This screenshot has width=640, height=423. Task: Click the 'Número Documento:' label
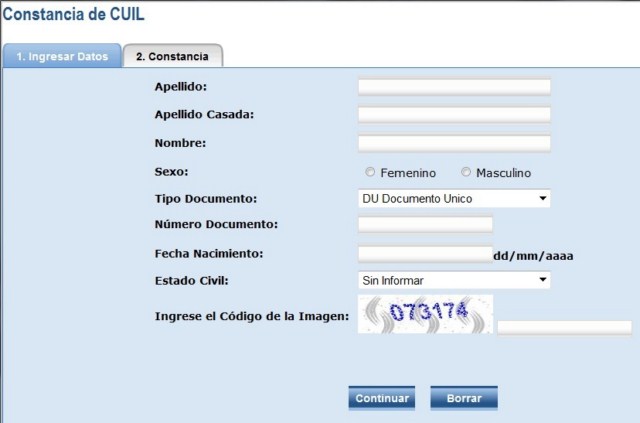tap(216, 224)
